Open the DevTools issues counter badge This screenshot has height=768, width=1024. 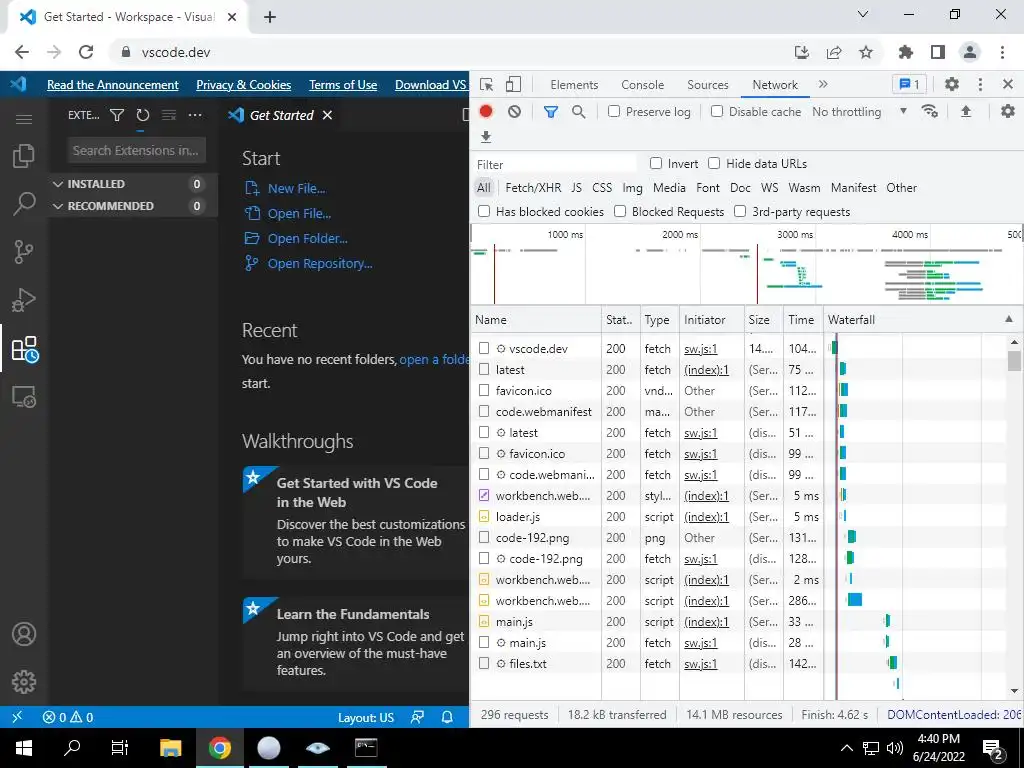coord(910,84)
